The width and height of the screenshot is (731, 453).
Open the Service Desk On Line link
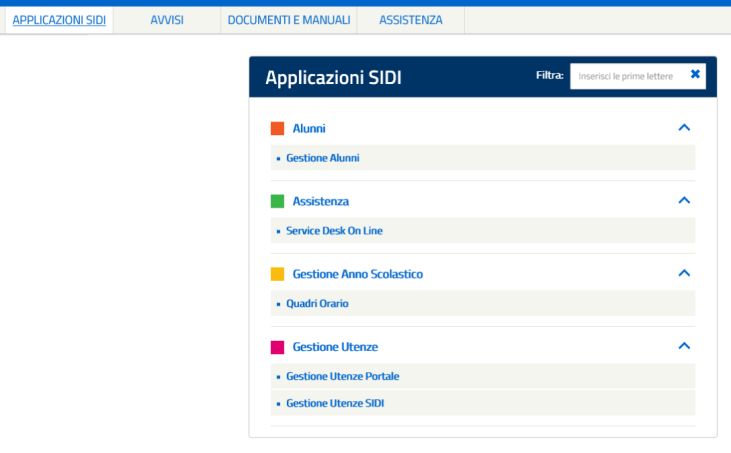tap(334, 231)
